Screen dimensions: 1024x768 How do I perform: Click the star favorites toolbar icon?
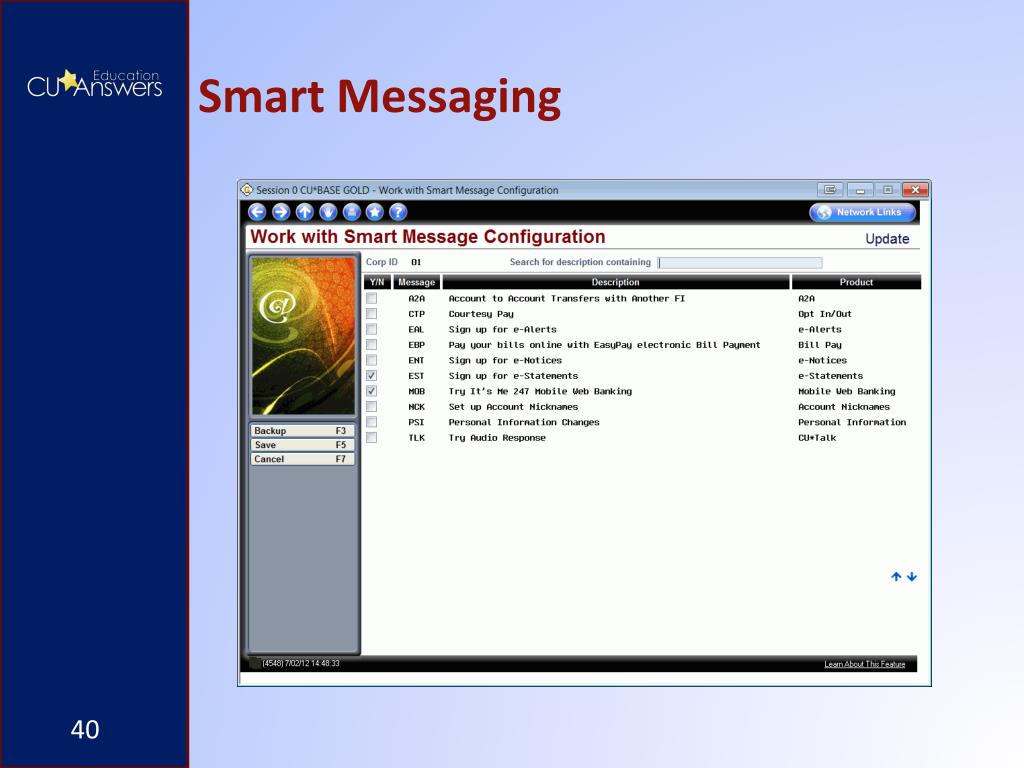click(375, 212)
